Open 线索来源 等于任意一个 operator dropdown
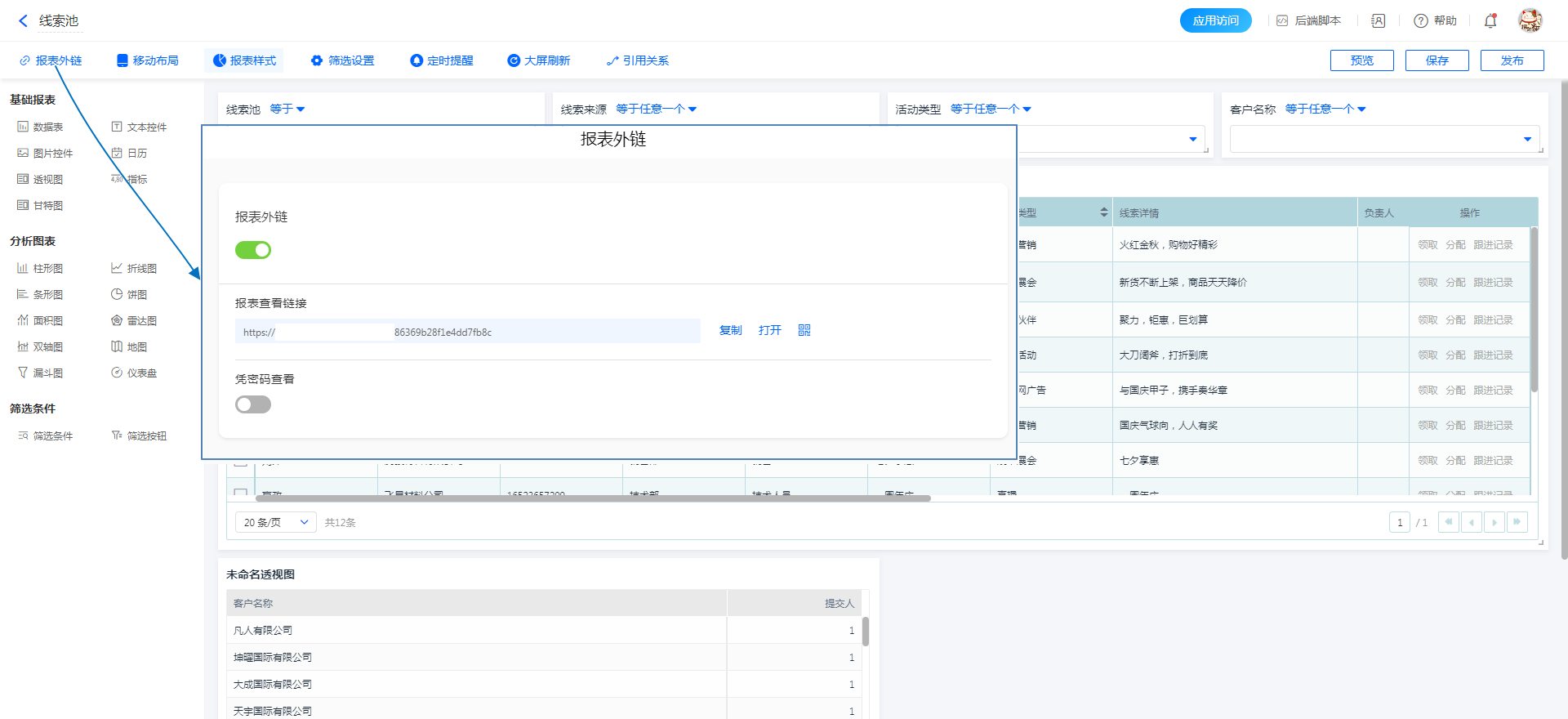This screenshot has height=719, width=1568. [656, 109]
